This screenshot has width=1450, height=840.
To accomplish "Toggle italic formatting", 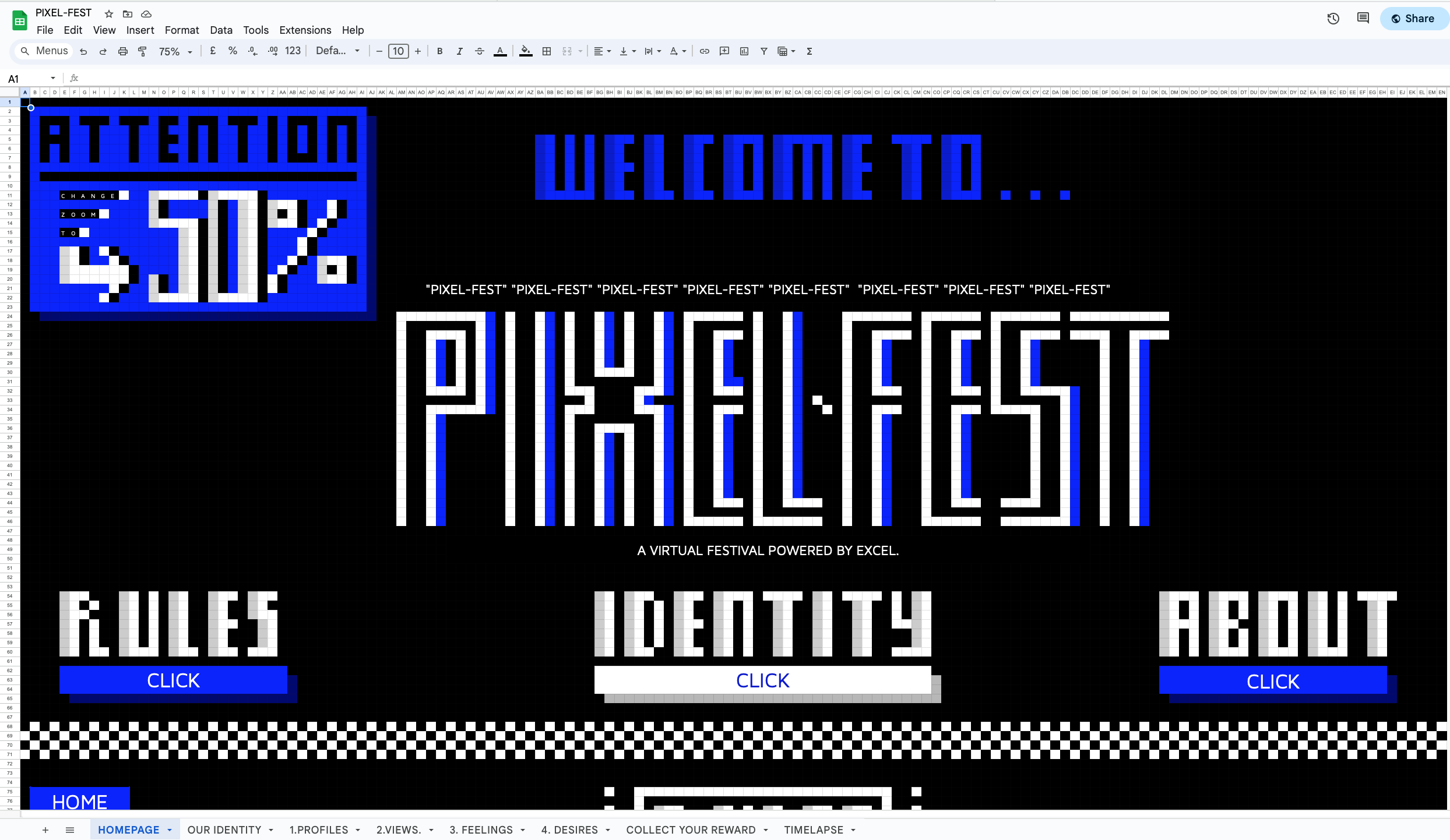I will click(459, 51).
